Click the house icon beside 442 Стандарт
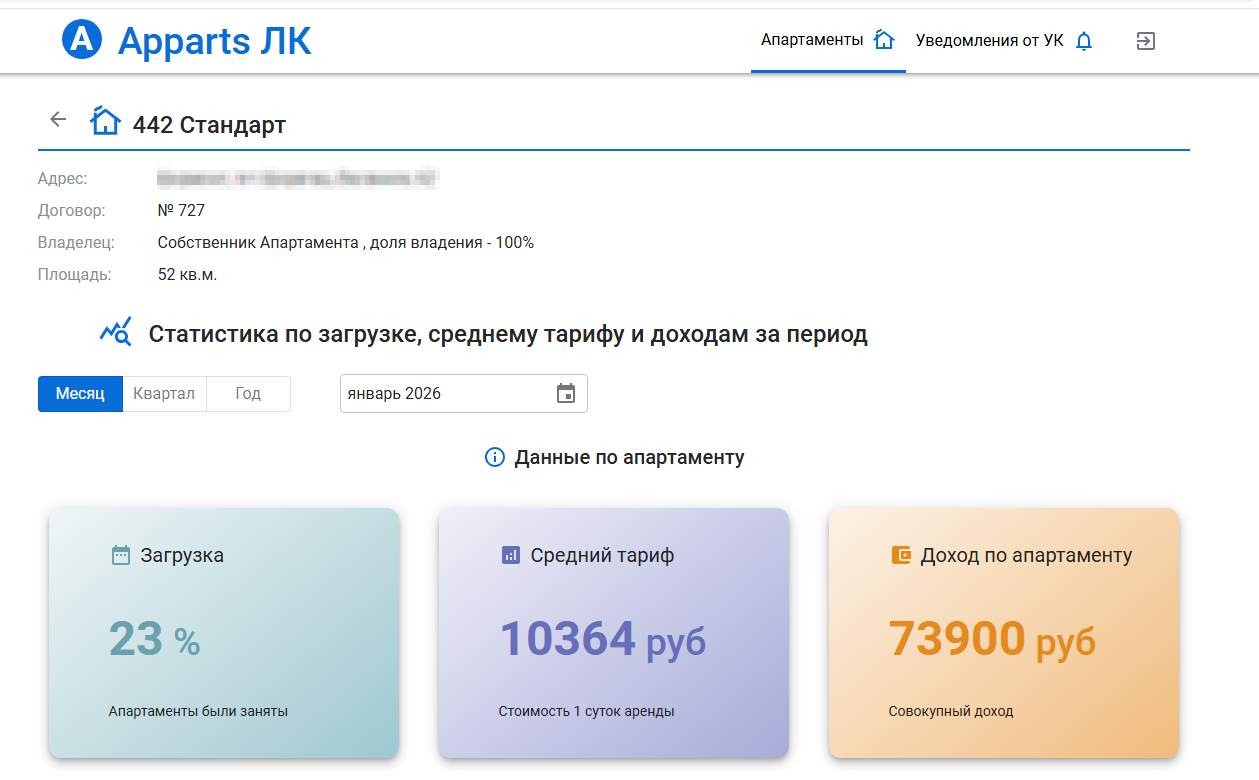This screenshot has width=1259, height=780. click(x=105, y=121)
